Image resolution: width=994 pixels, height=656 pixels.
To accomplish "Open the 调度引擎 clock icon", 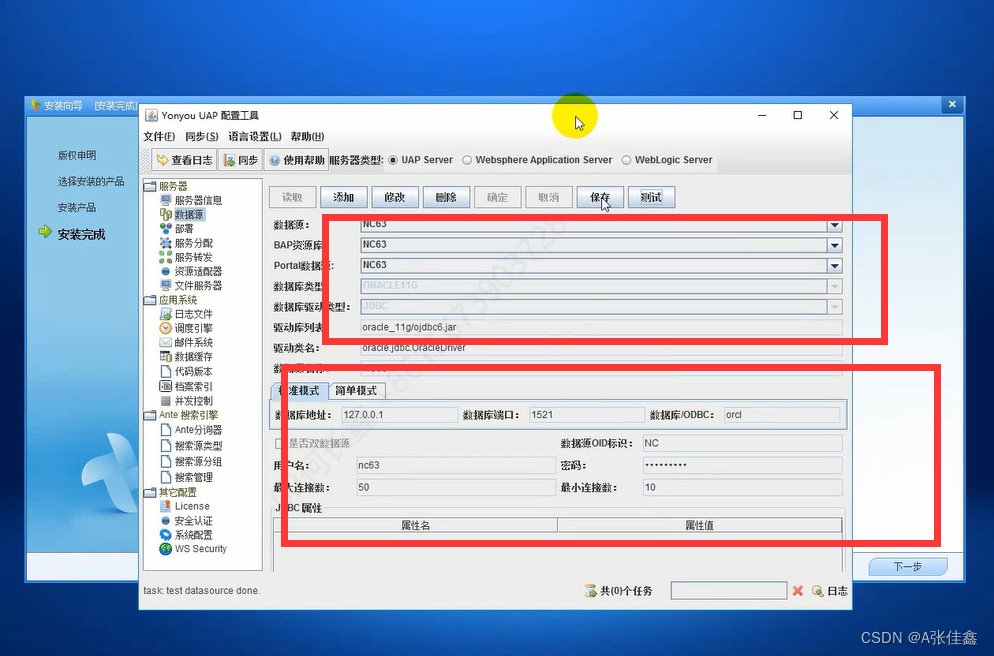I will 165,328.
